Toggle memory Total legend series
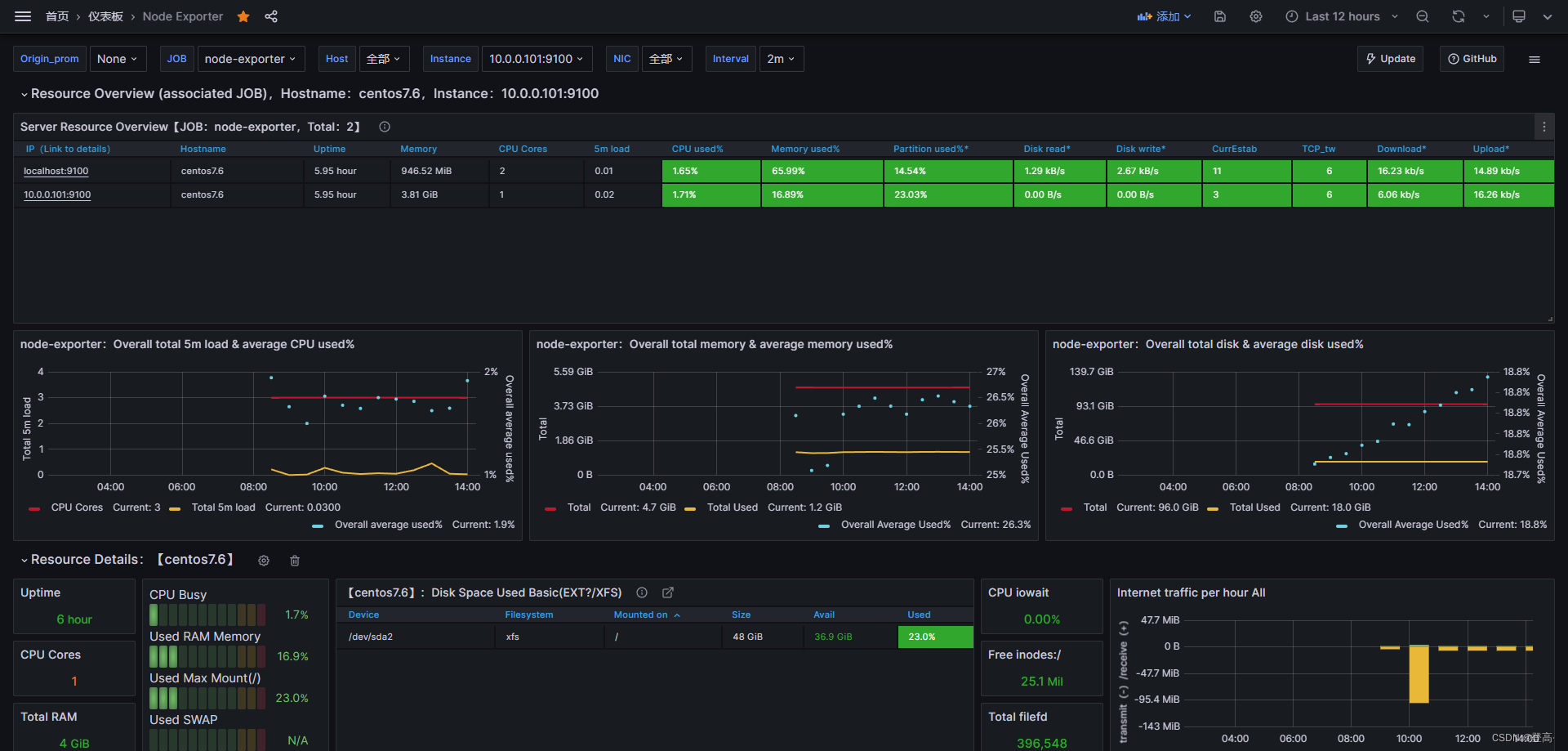The width and height of the screenshot is (1568, 751). 579,507
